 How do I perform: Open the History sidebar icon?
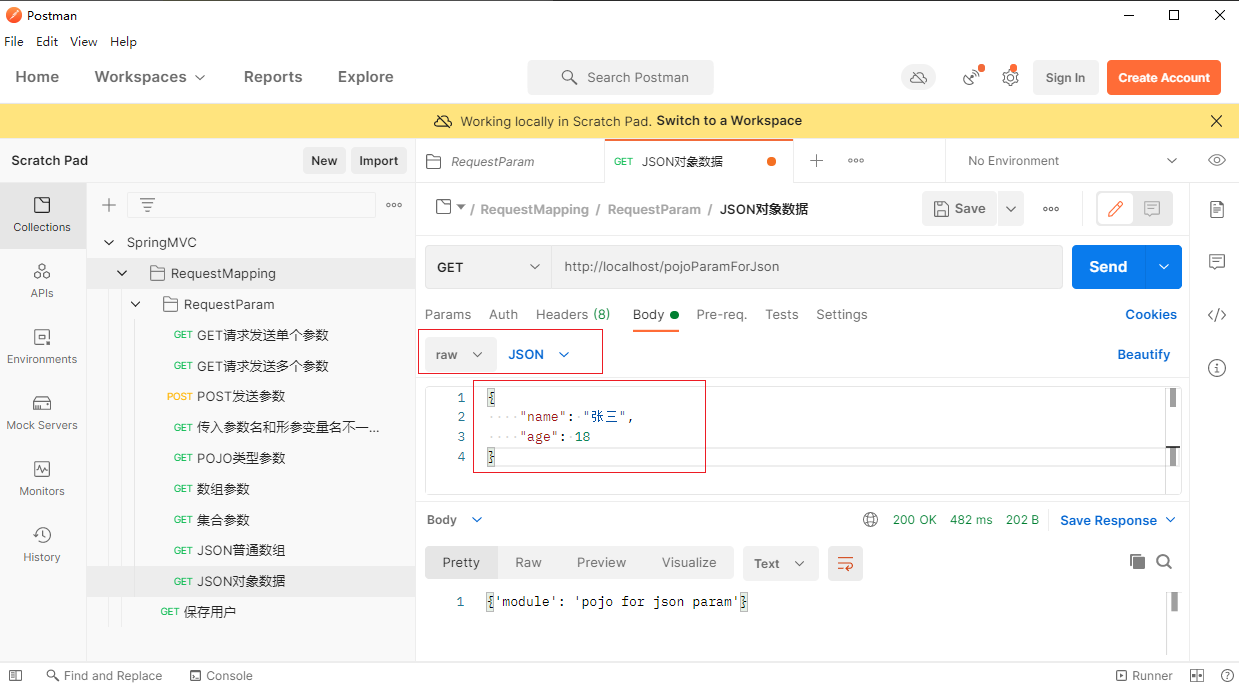tap(42, 544)
